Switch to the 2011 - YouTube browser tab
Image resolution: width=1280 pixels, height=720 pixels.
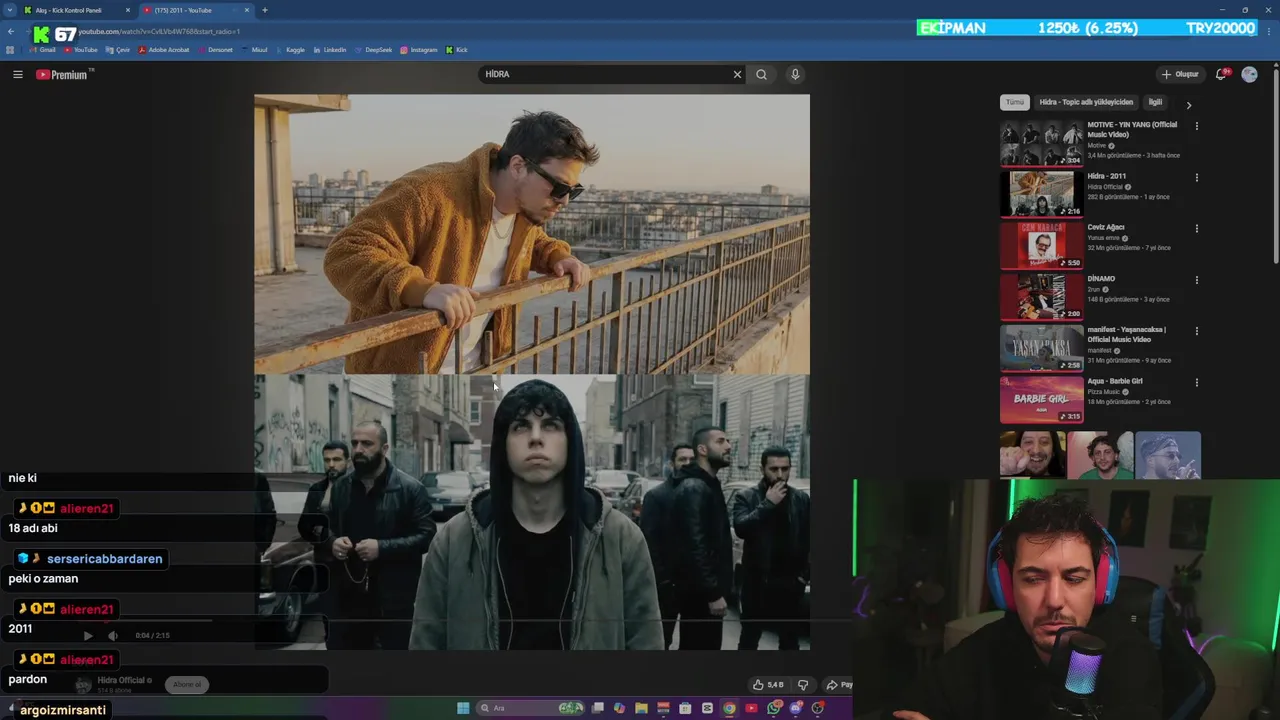tap(195, 10)
